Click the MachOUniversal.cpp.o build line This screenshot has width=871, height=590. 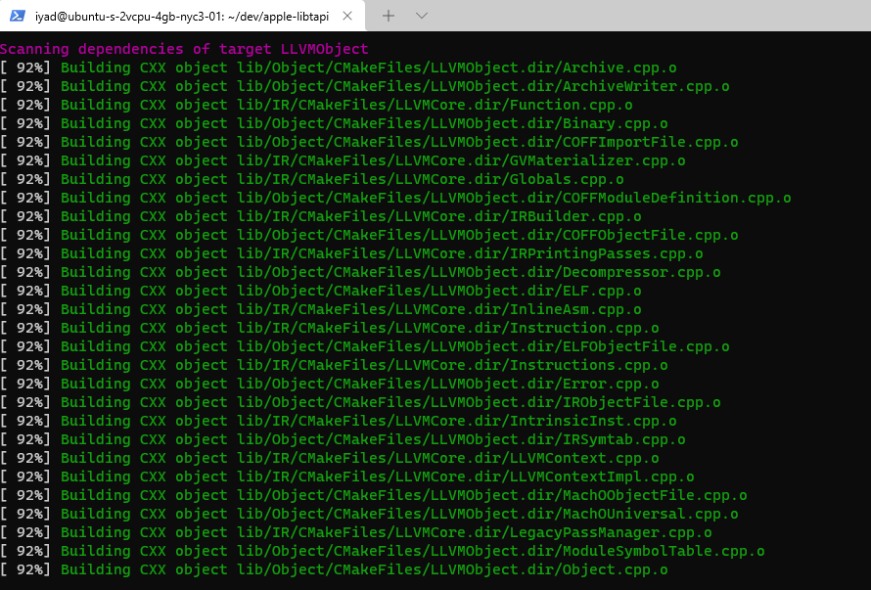coord(369,514)
